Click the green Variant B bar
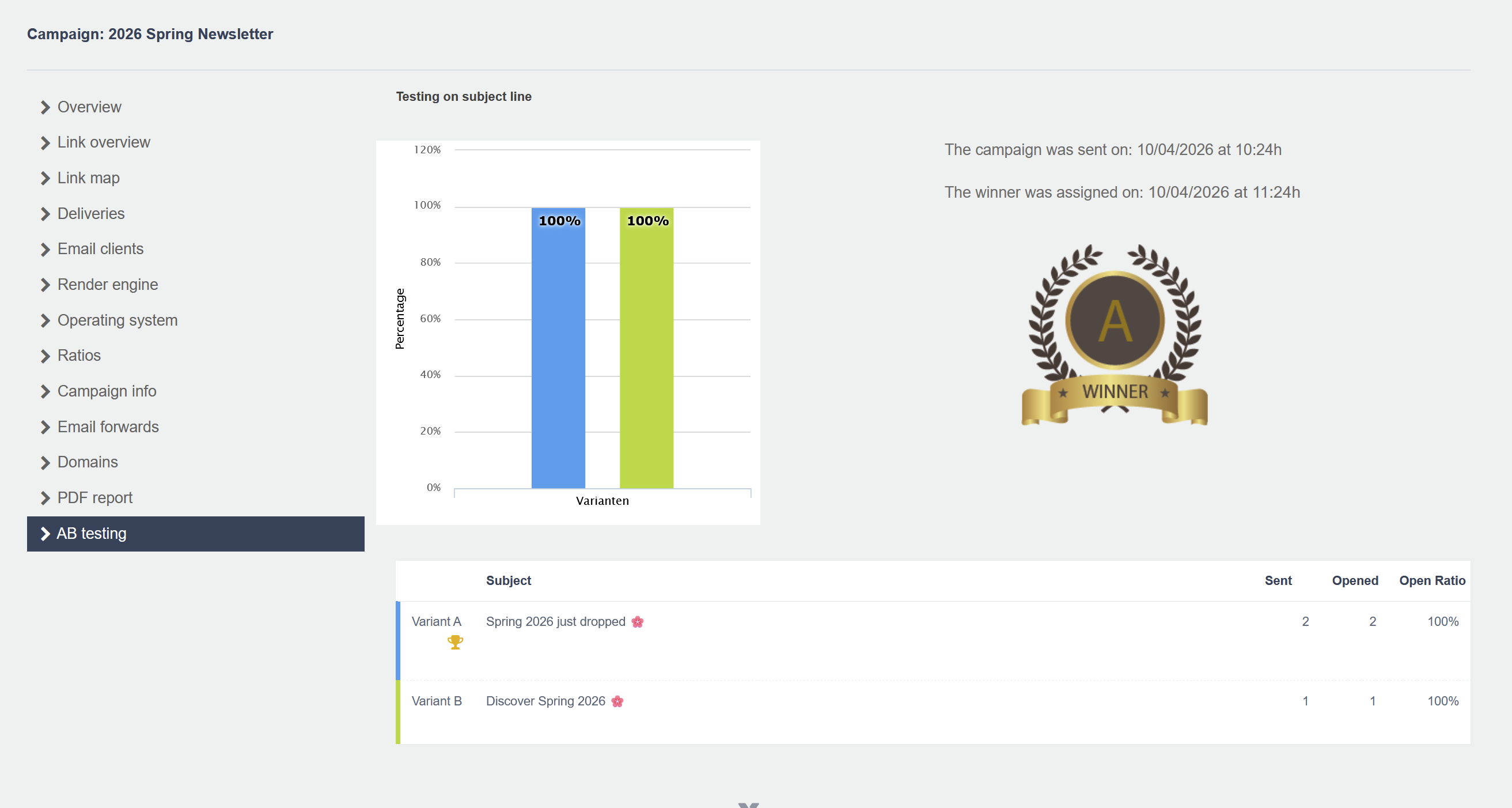1512x808 pixels. 646,352
